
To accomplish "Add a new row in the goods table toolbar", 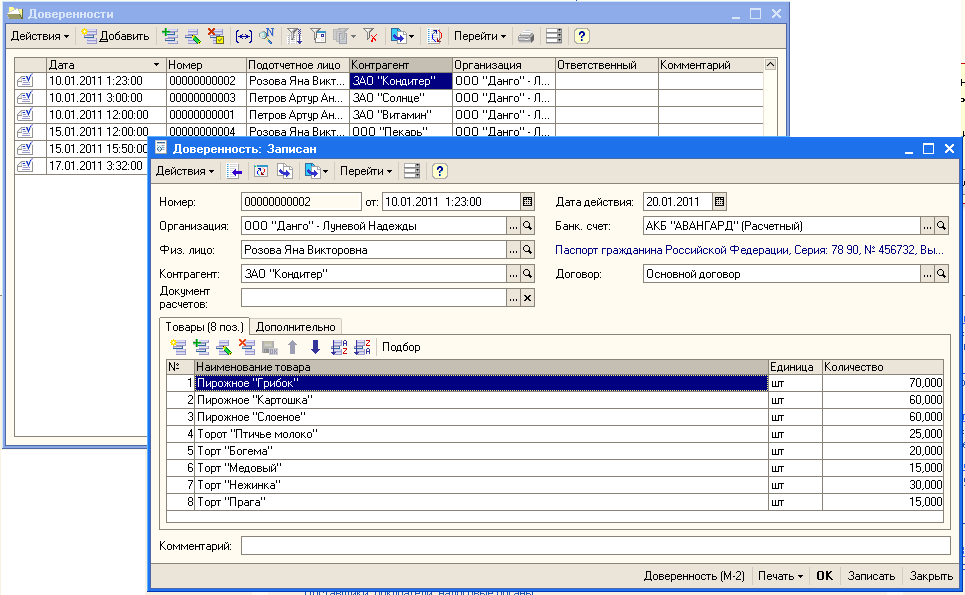I will point(178,347).
